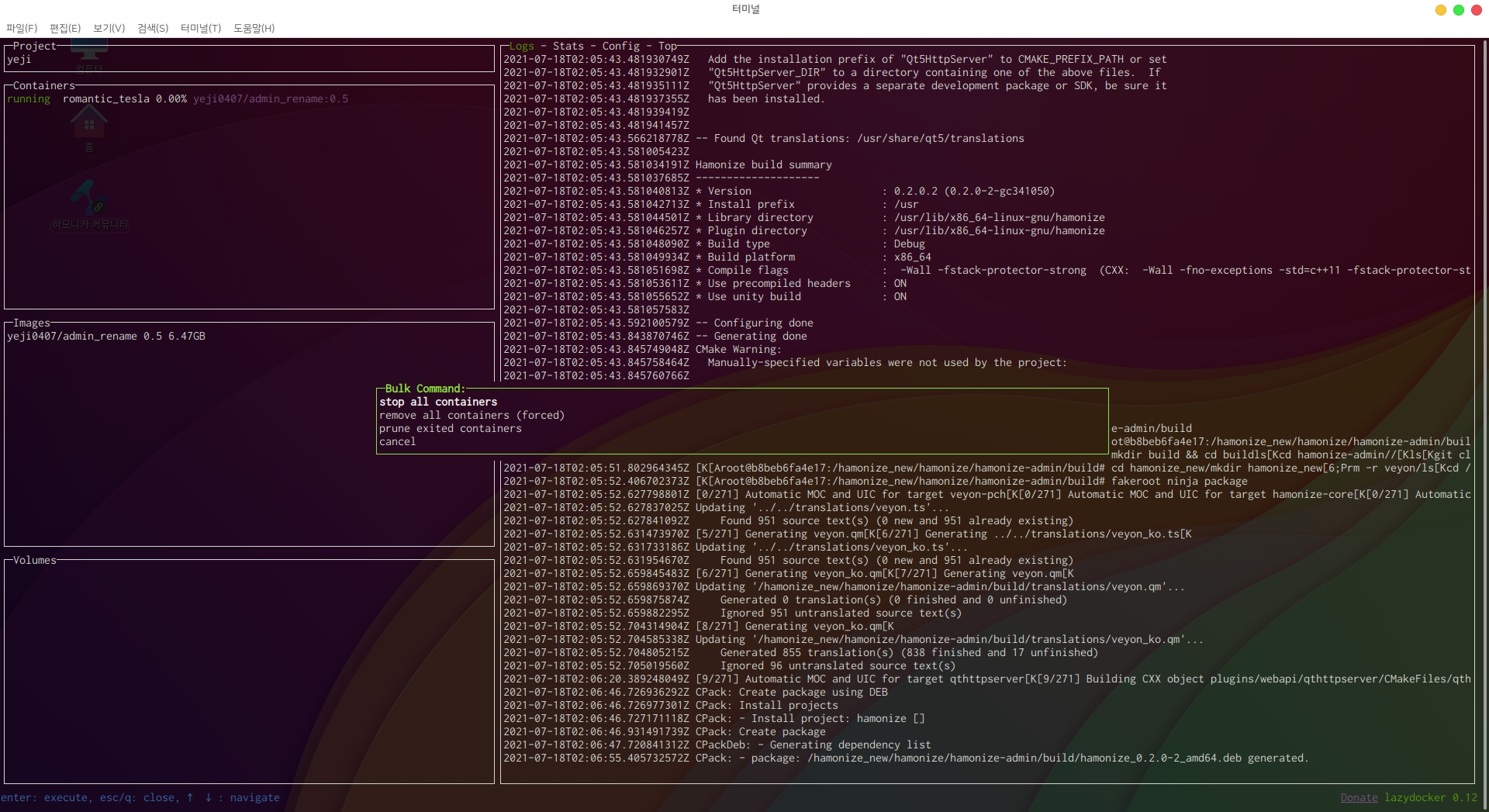The height and width of the screenshot is (812, 1489).
Task: Select 'stop all containers' bulk command
Action: point(438,402)
